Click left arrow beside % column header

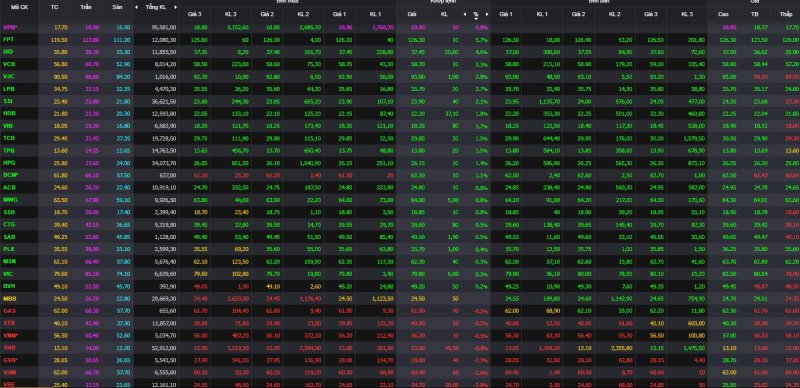click(x=464, y=14)
